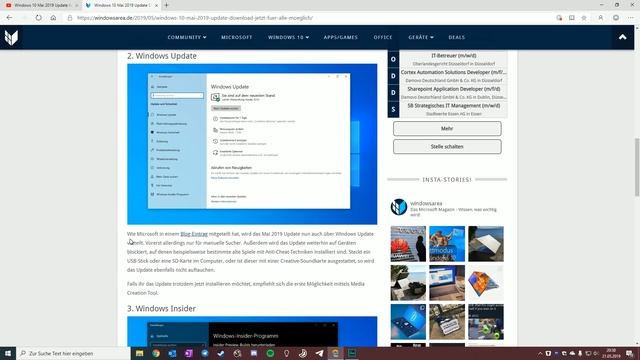The width and height of the screenshot is (640, 360).
Task: Open the notification center icon
Action: pyautogui.click(x=630, y=353)
